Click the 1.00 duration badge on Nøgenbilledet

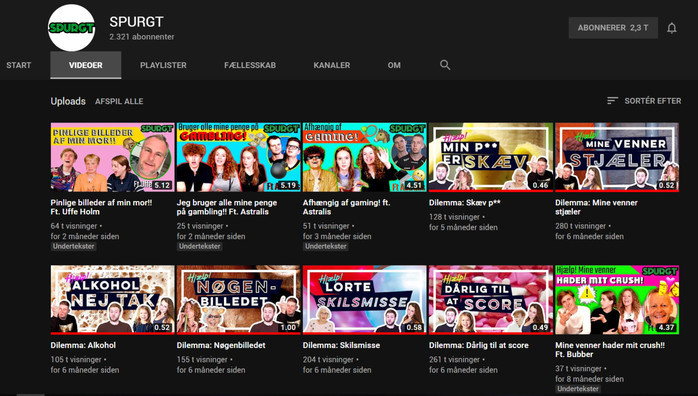(288, 327)
